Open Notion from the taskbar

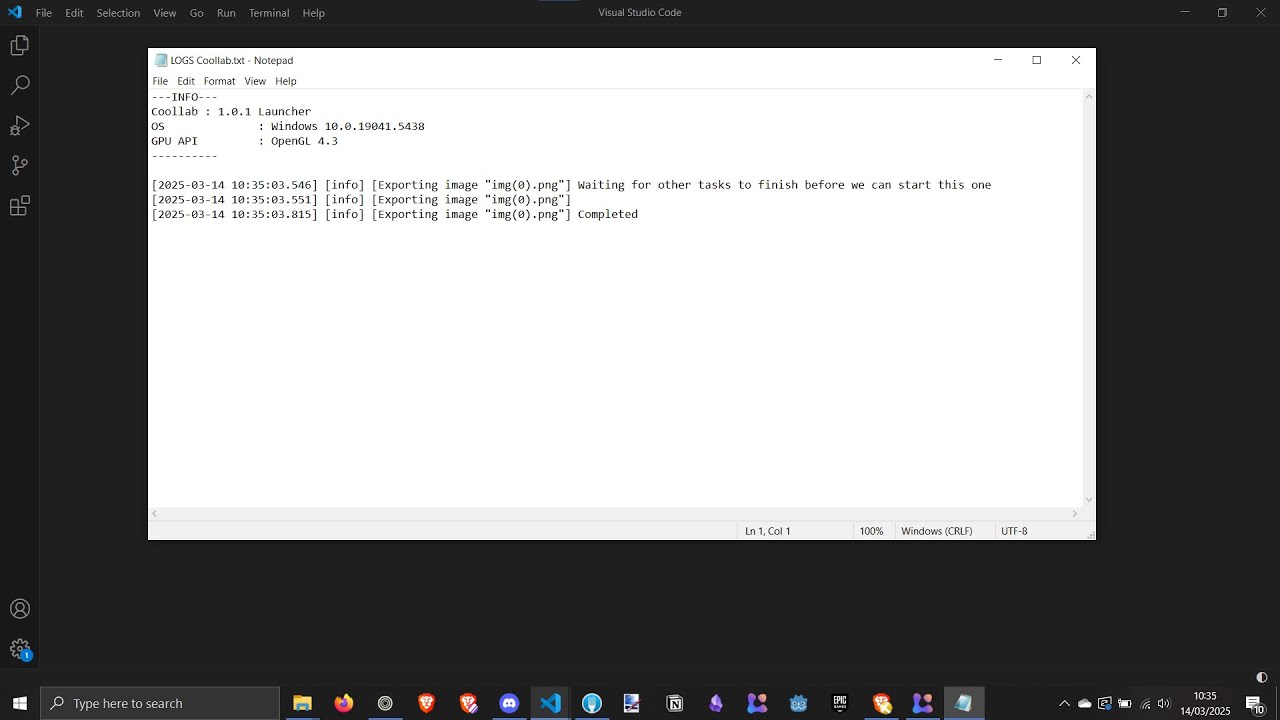[x=675, y=703]
